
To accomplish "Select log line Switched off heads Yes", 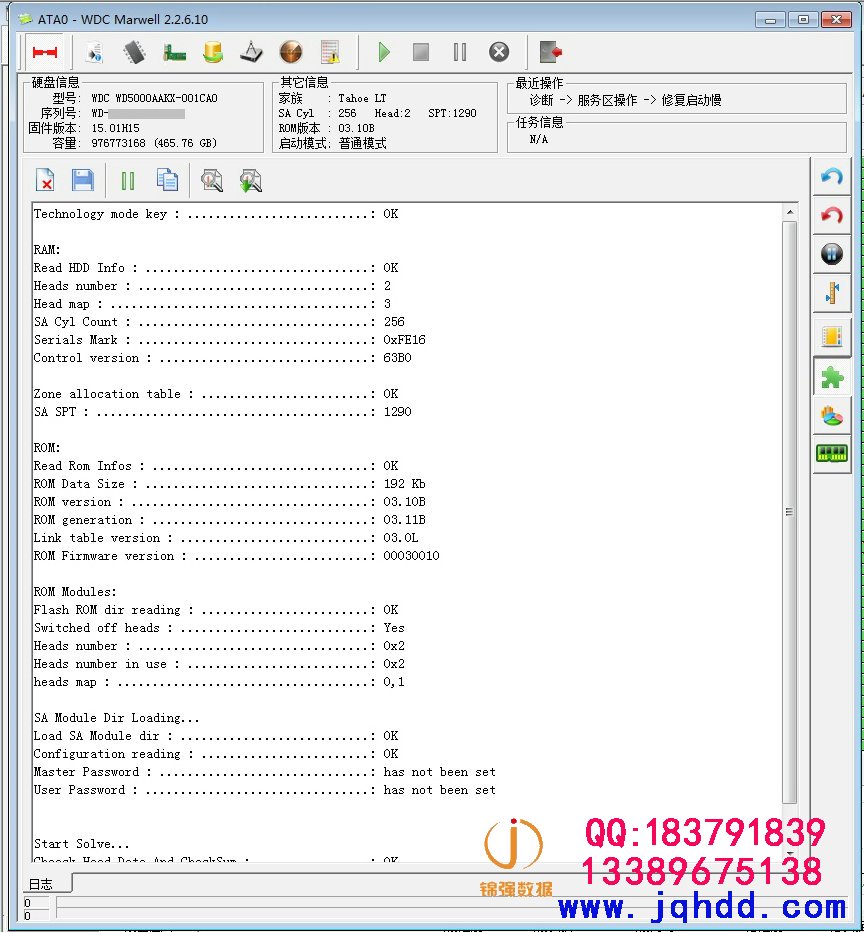I will coord(219,628).
